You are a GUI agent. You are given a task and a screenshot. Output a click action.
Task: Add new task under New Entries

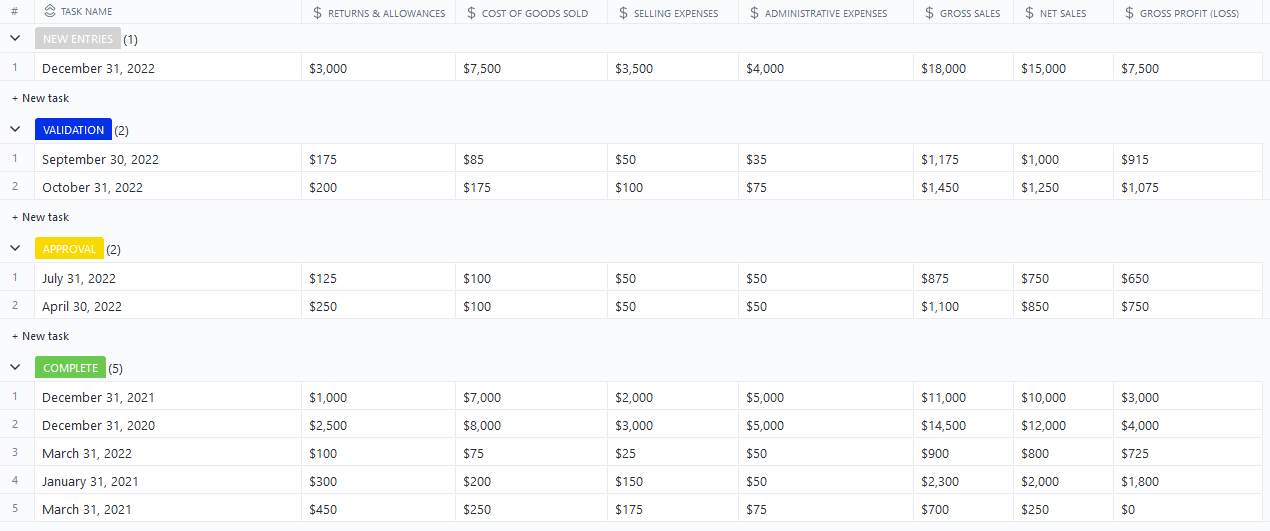tap(40, 98)
